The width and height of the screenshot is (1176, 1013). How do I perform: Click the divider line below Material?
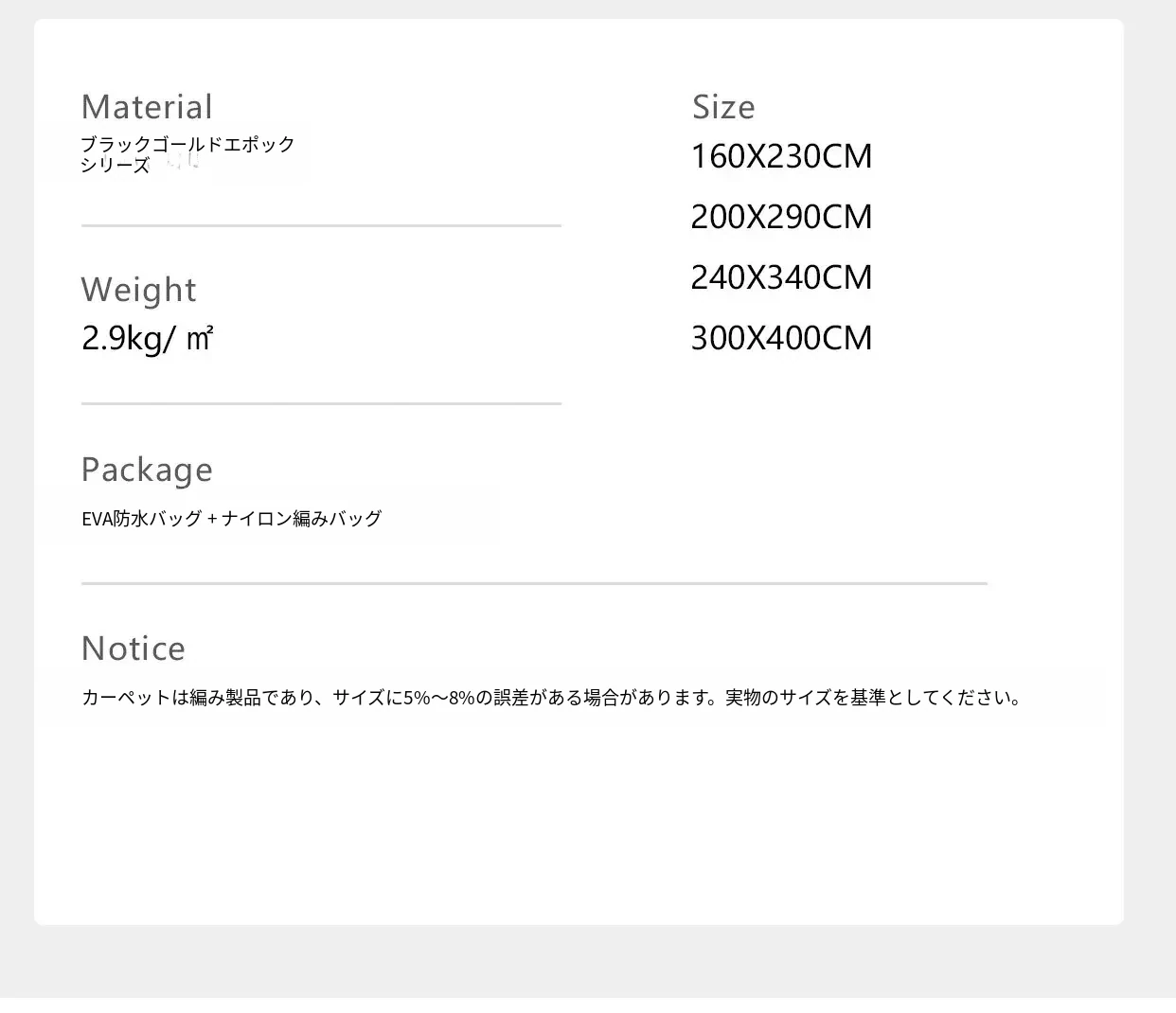321,225
